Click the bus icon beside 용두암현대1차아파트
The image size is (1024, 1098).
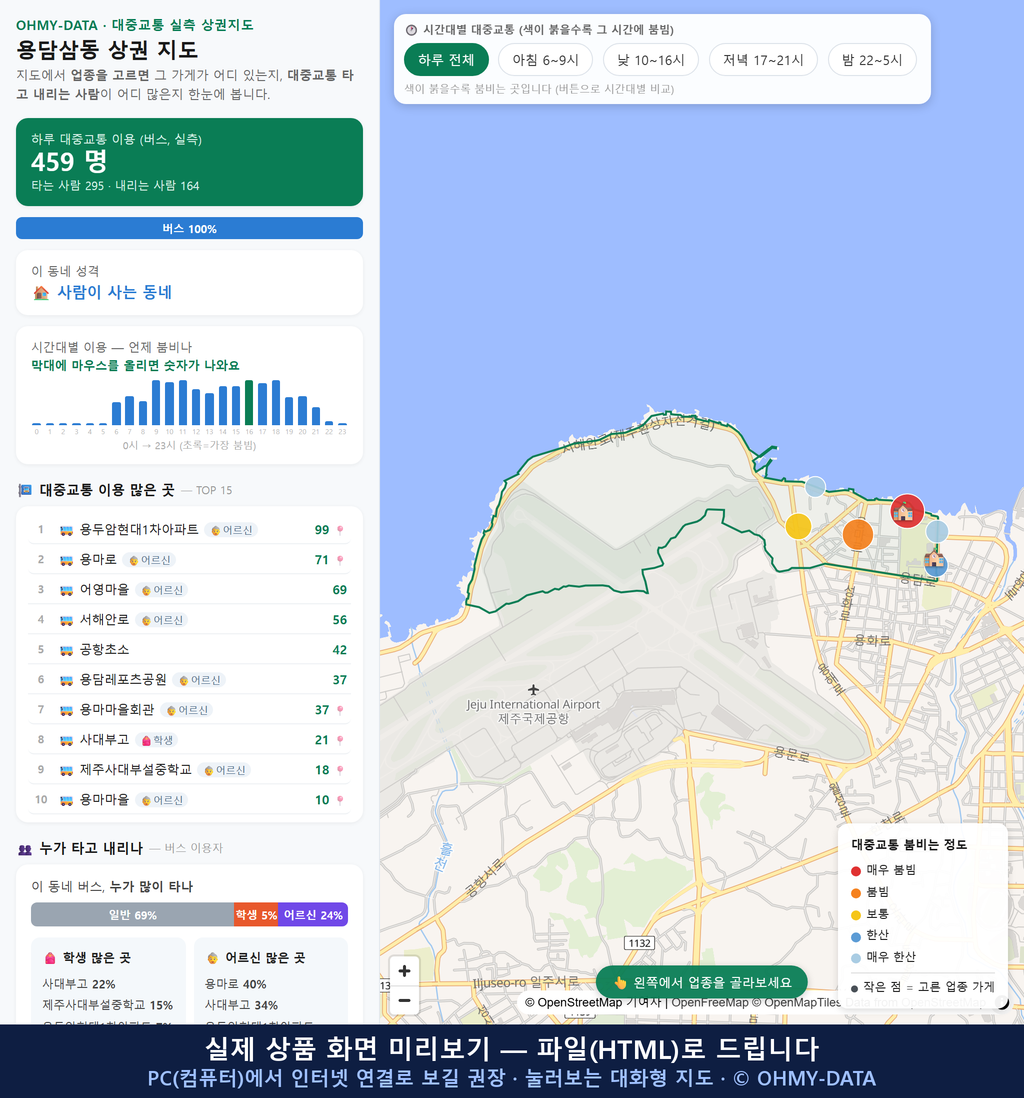point(66,530)
